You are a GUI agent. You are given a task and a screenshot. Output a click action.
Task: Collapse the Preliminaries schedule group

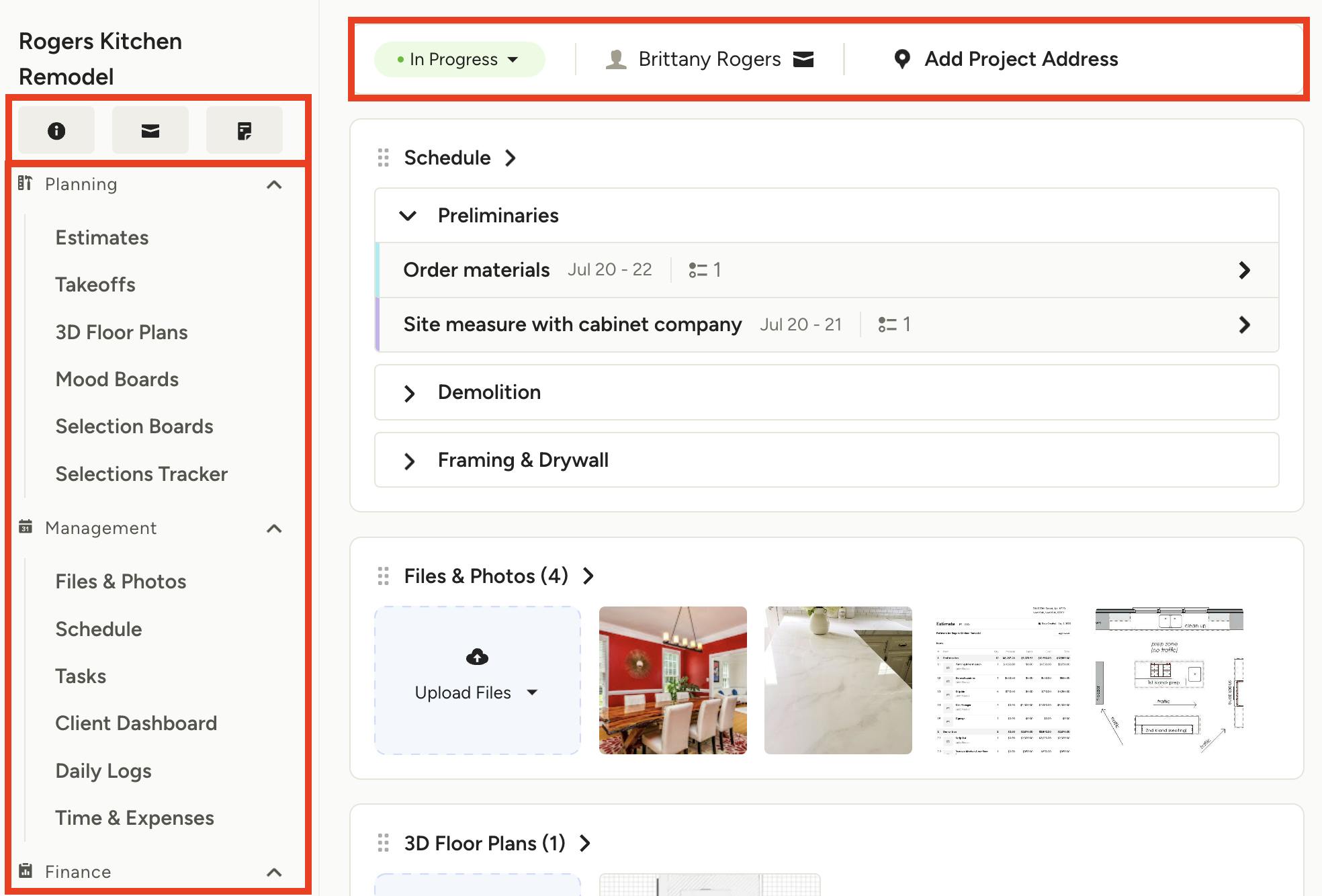click(x=408, y=216)
